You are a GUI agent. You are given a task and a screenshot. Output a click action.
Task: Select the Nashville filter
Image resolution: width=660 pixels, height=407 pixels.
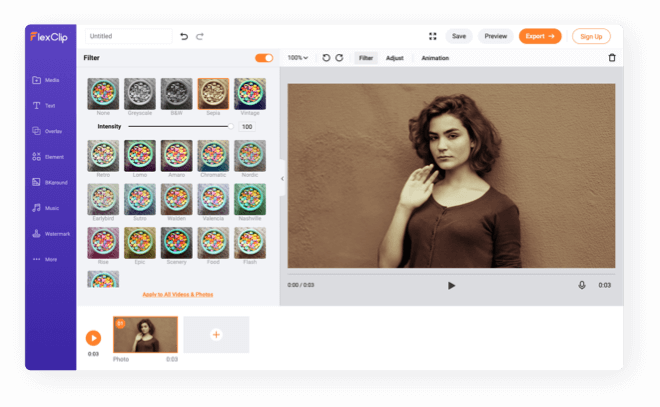(250, 200)
